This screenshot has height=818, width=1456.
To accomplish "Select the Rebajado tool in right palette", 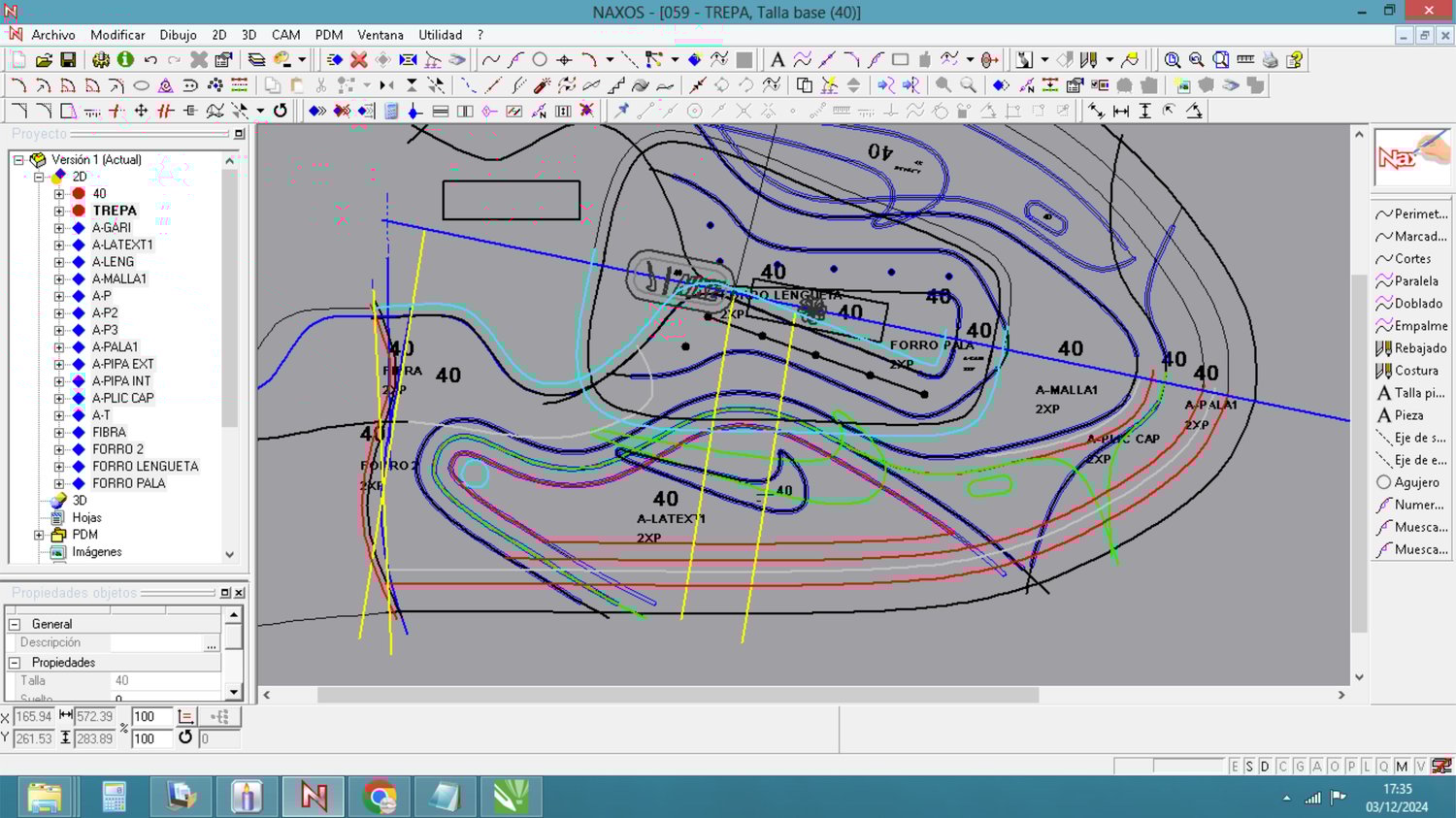I will coord(1412,348).
